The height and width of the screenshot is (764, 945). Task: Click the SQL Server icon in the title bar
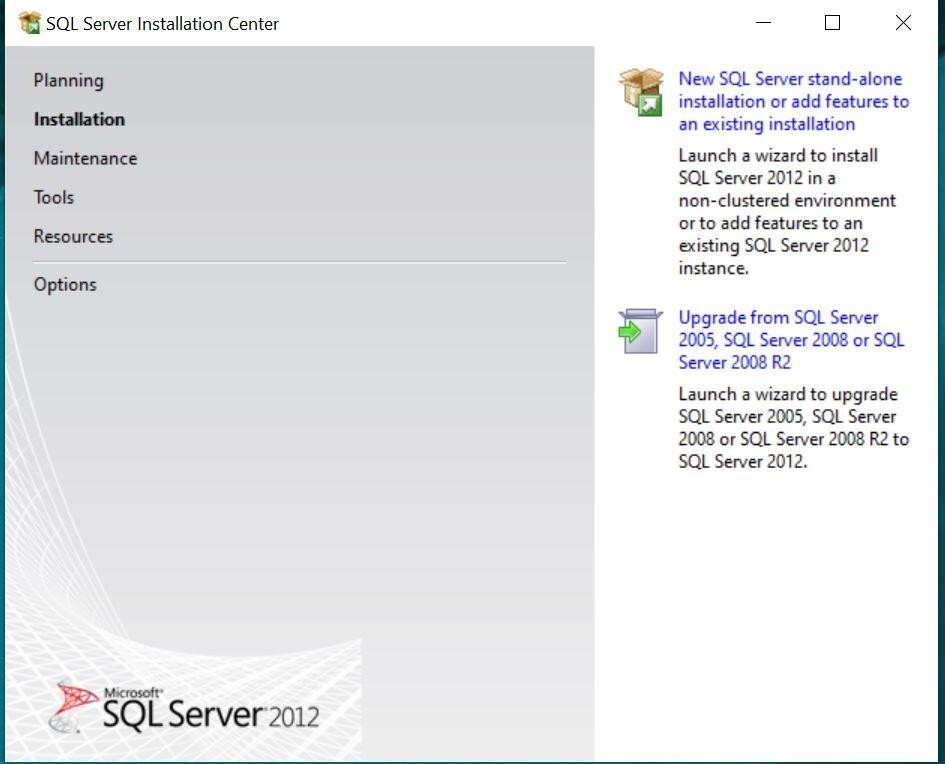(x=27, y=22)
